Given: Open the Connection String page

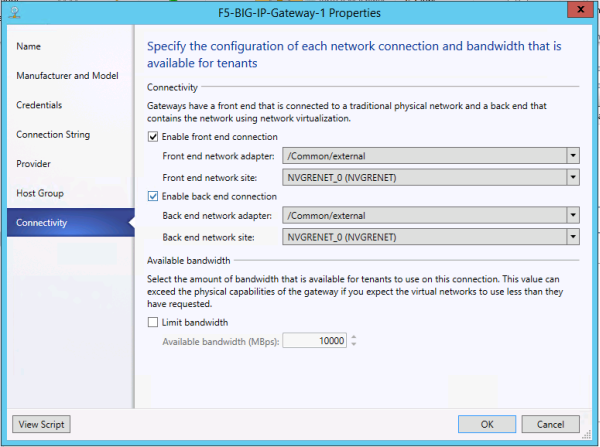Looking at the screenshot, I should (53, 134).
